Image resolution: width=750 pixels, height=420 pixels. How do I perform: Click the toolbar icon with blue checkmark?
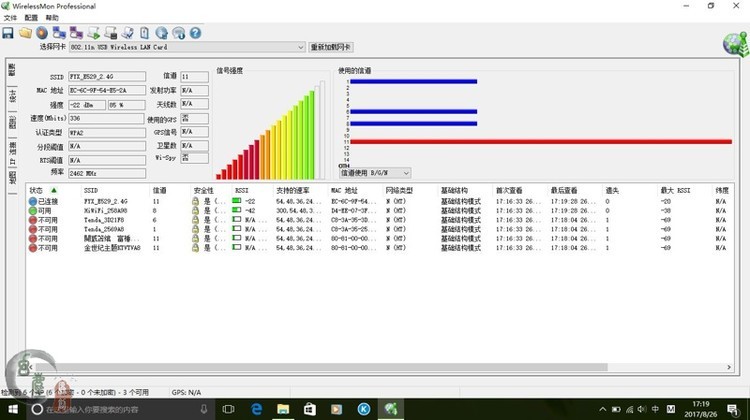click(127, 33)
